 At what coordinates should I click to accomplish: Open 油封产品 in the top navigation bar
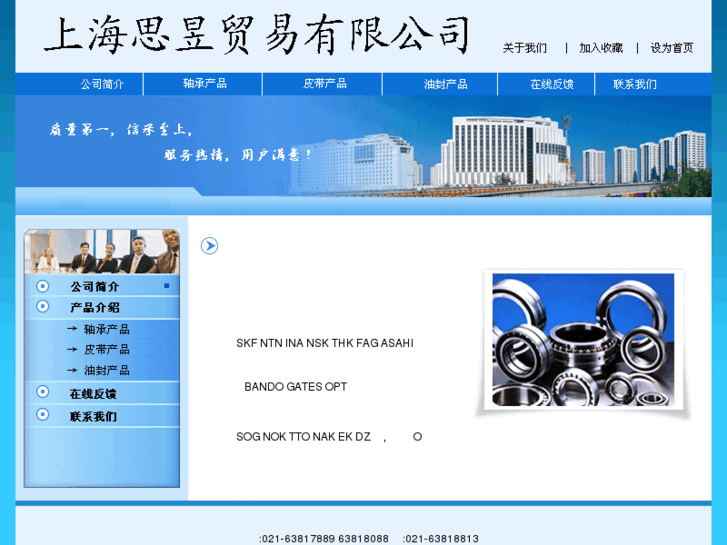445,84
